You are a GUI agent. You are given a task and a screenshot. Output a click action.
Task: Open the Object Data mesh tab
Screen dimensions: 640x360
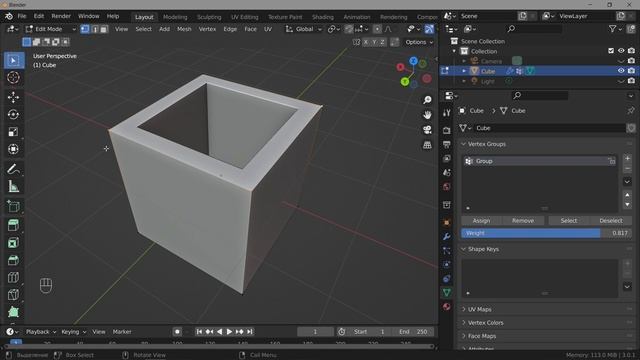pos(447,292)
